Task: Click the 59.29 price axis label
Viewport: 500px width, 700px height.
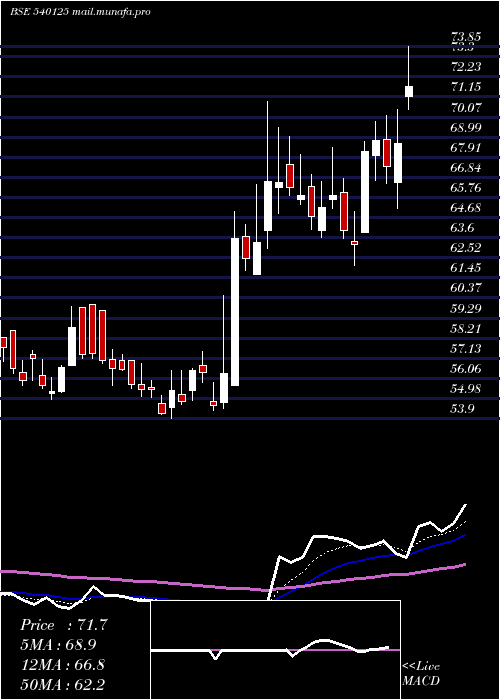Action: [467, 308]
